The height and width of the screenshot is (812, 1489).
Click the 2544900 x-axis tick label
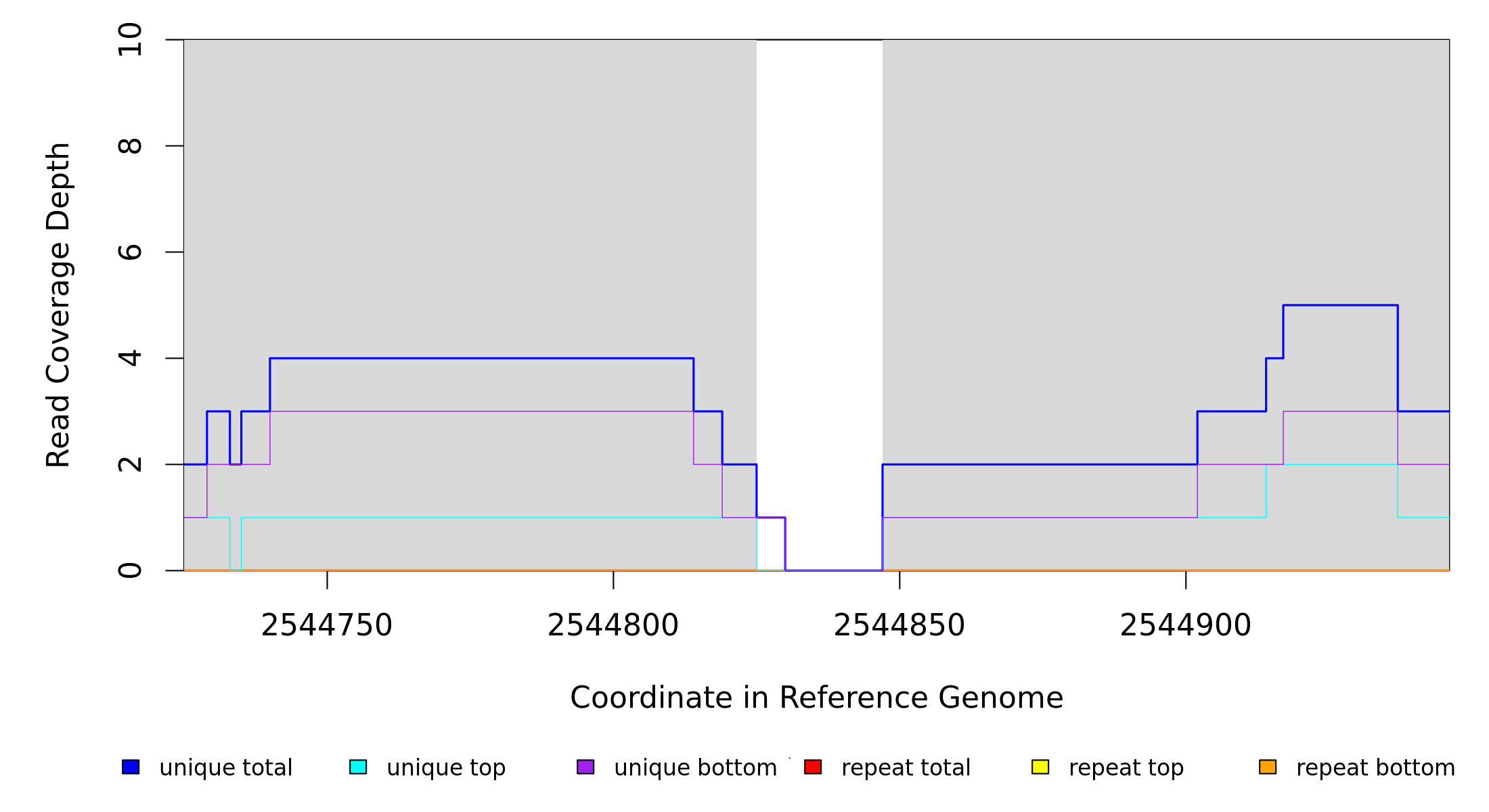(x=1186, y=626)
